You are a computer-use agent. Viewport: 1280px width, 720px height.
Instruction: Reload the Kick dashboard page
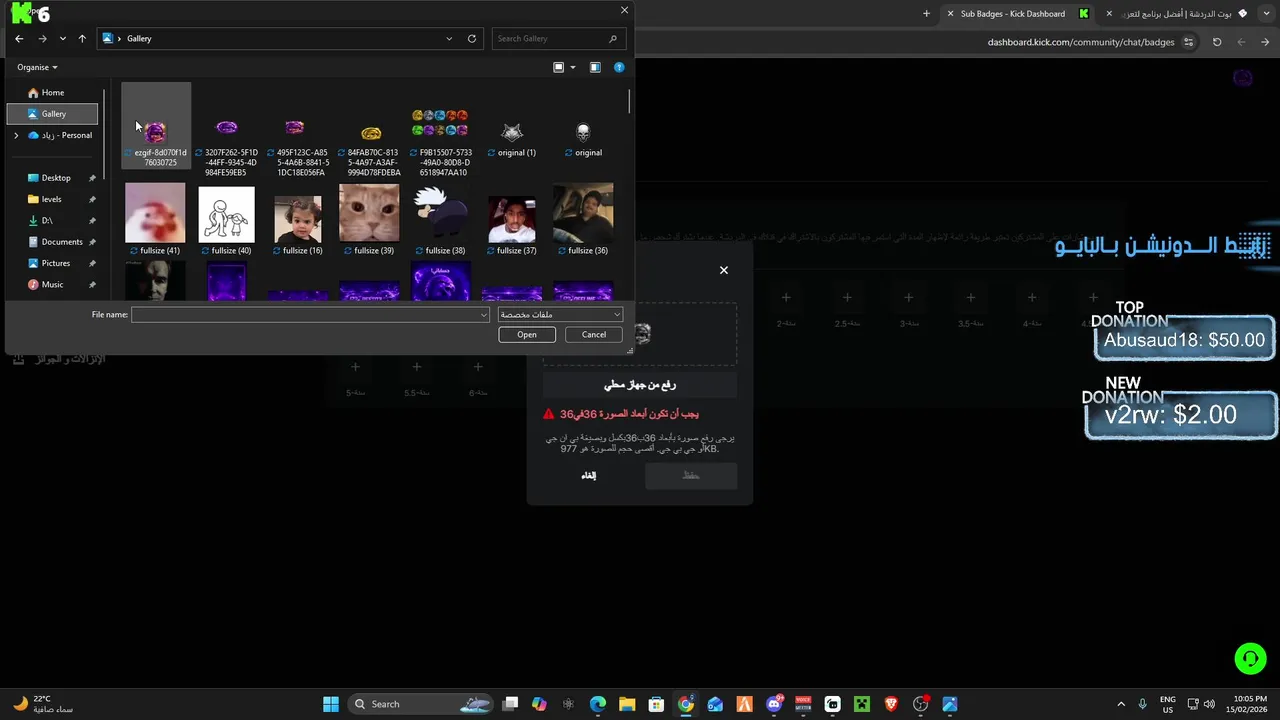[x=1217, y=42]
